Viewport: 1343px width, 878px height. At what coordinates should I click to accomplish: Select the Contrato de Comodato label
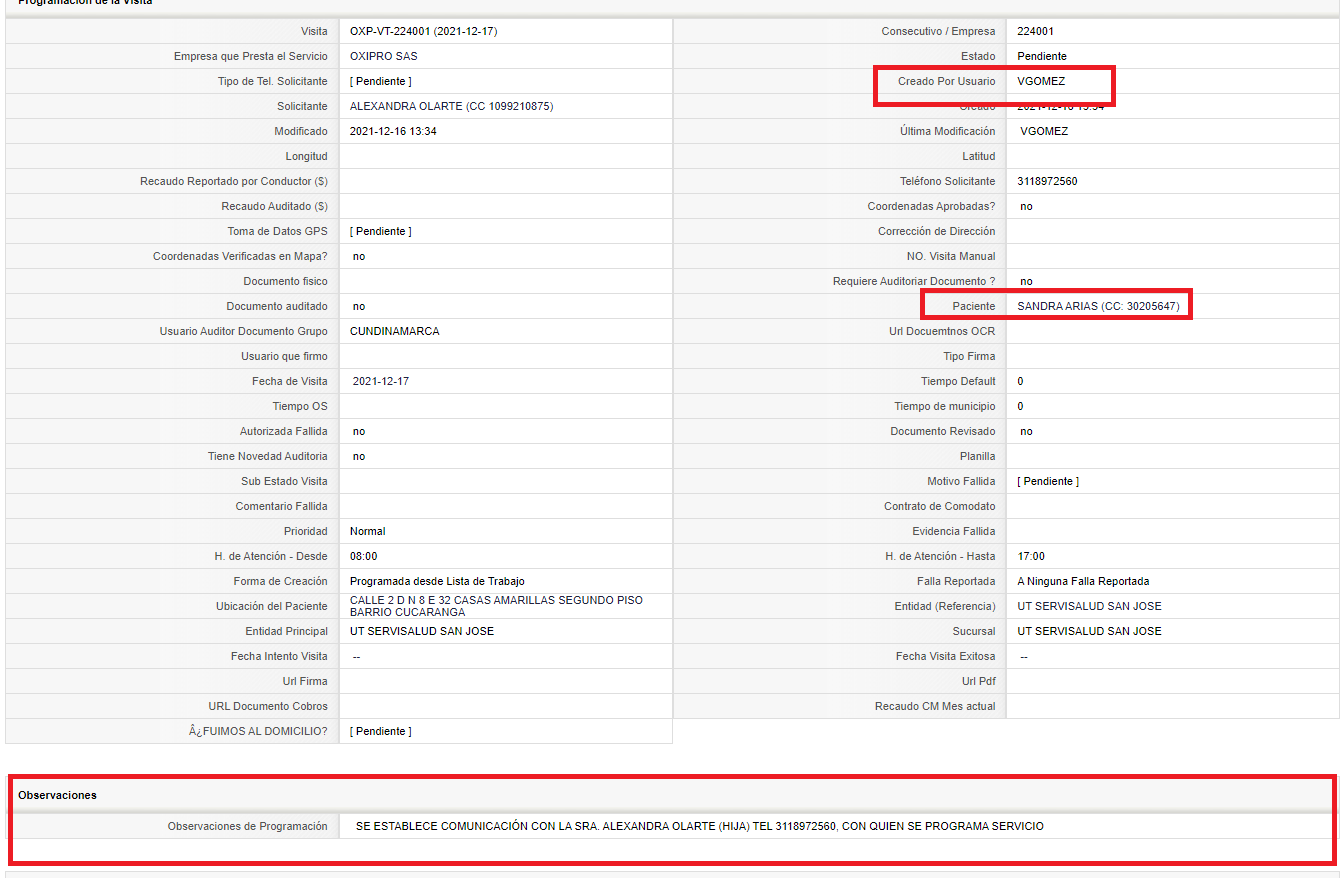pos(940,506)
